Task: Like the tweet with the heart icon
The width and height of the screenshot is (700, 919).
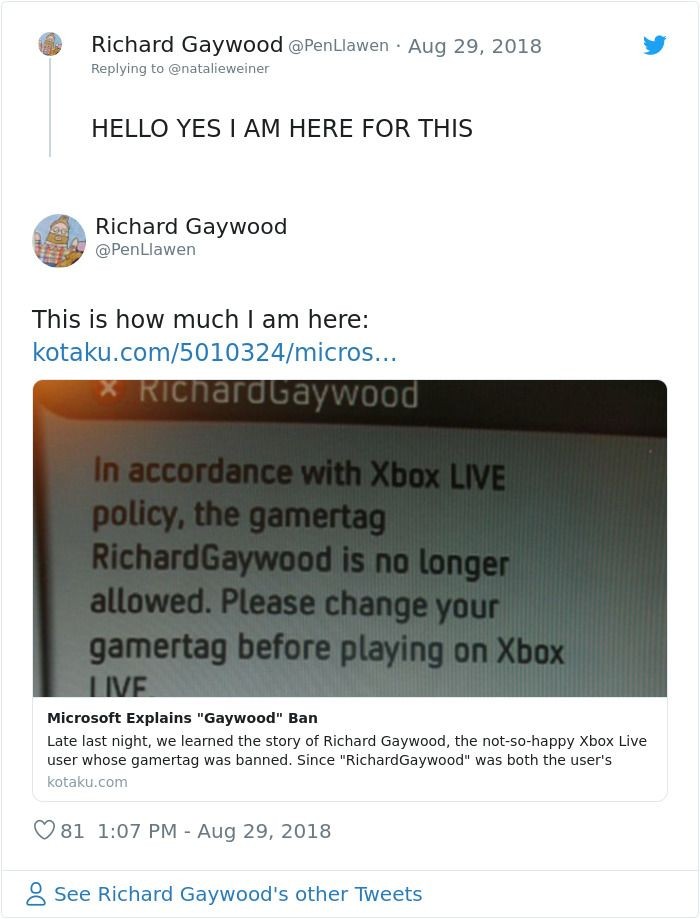Action: tap(44, 830)
